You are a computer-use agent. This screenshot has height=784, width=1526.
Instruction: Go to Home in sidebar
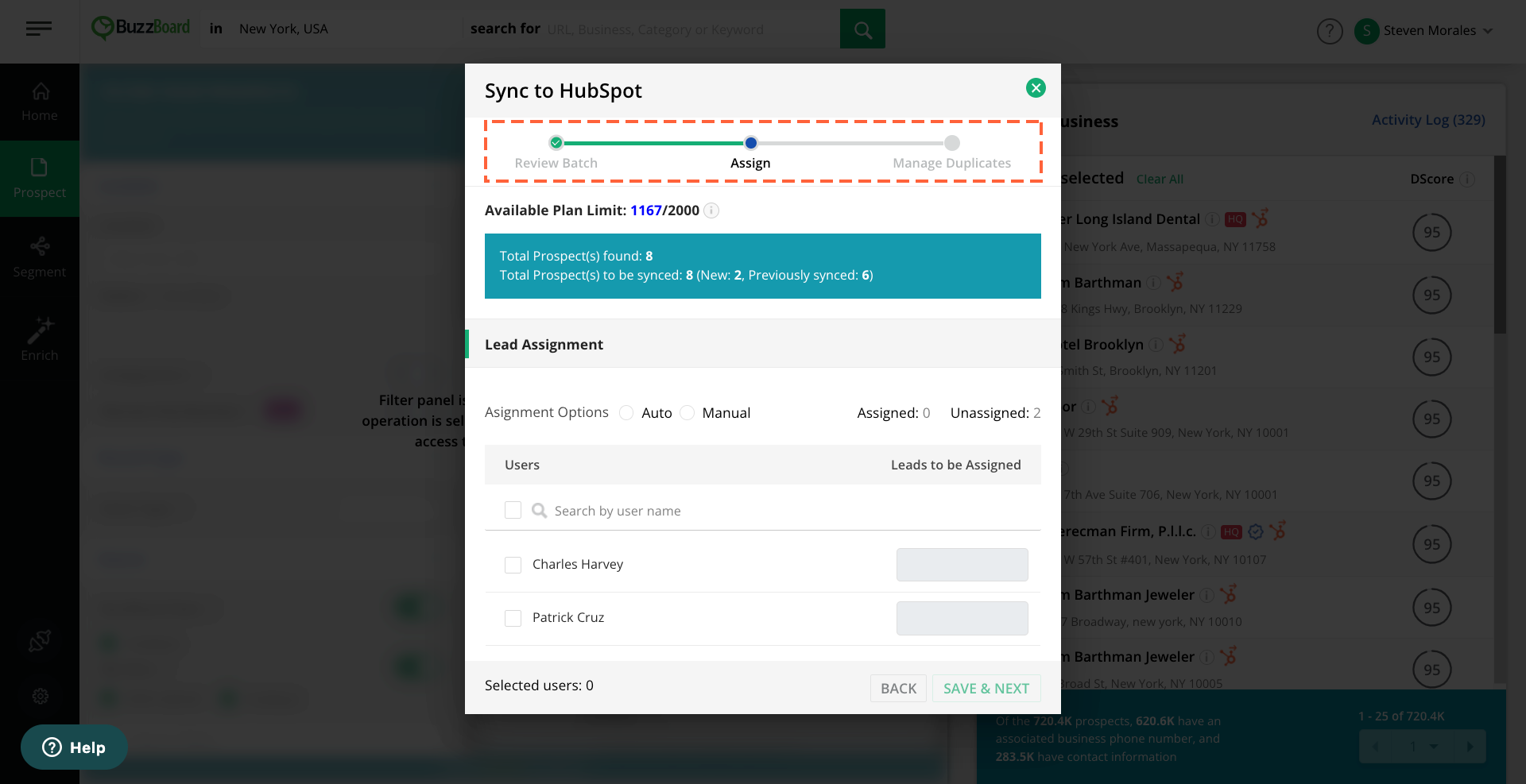pyautogui.click(x=40, y=102)
